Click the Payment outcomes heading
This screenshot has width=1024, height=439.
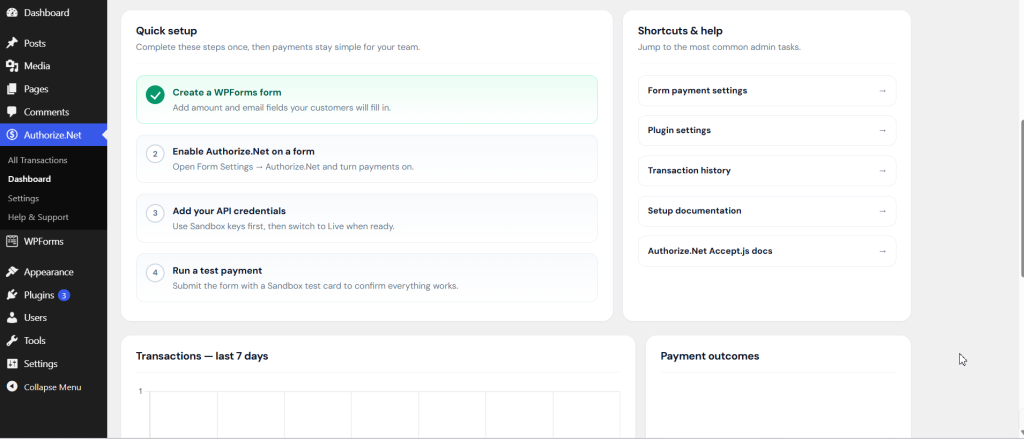[x=710, y=356]
